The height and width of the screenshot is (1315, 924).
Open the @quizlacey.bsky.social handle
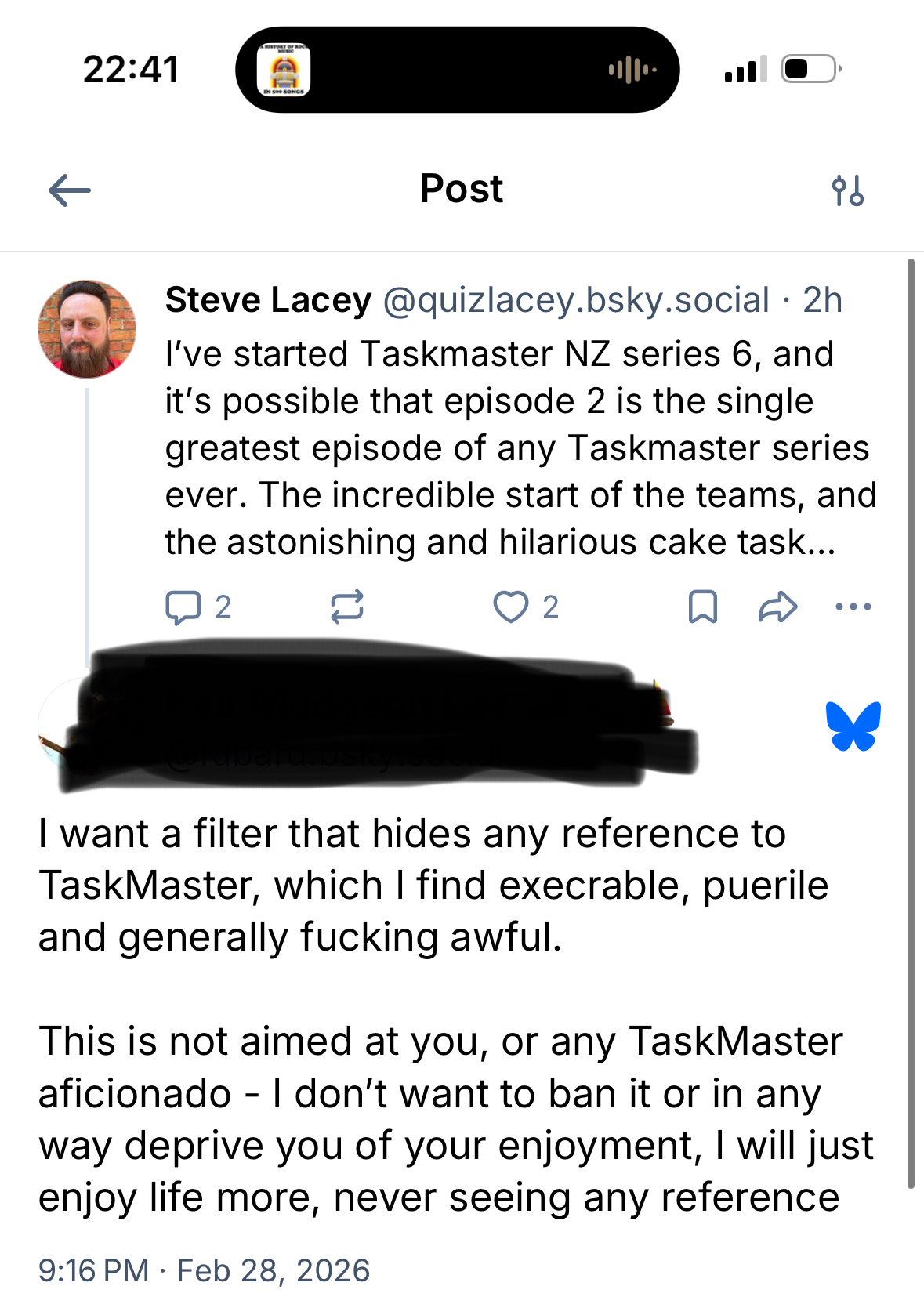pyautogui.click(x=576, y=300)
